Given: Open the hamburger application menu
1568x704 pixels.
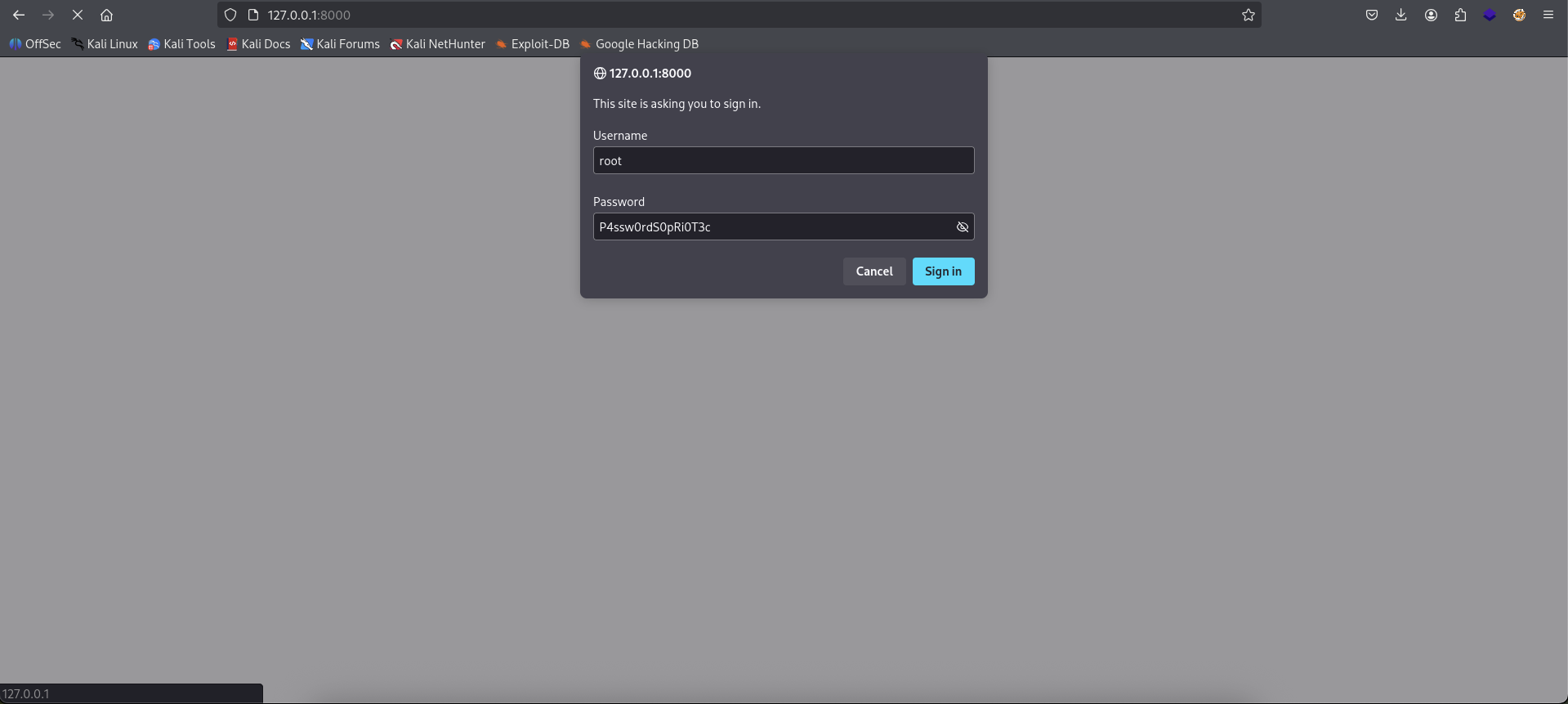Looking at the screenshot, I should pos(1548,15).
